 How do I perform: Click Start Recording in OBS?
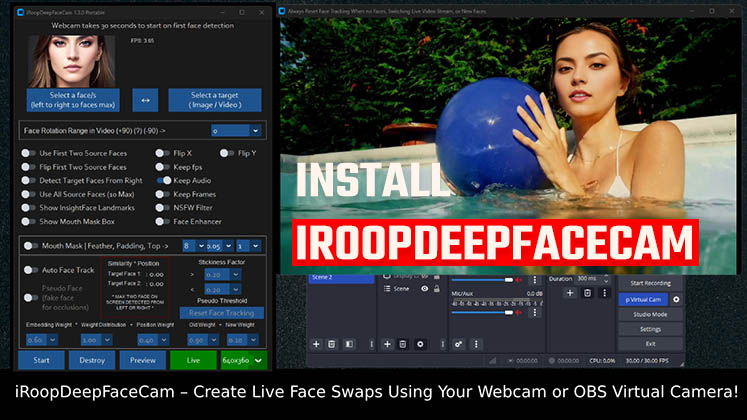tap(650, 283)
